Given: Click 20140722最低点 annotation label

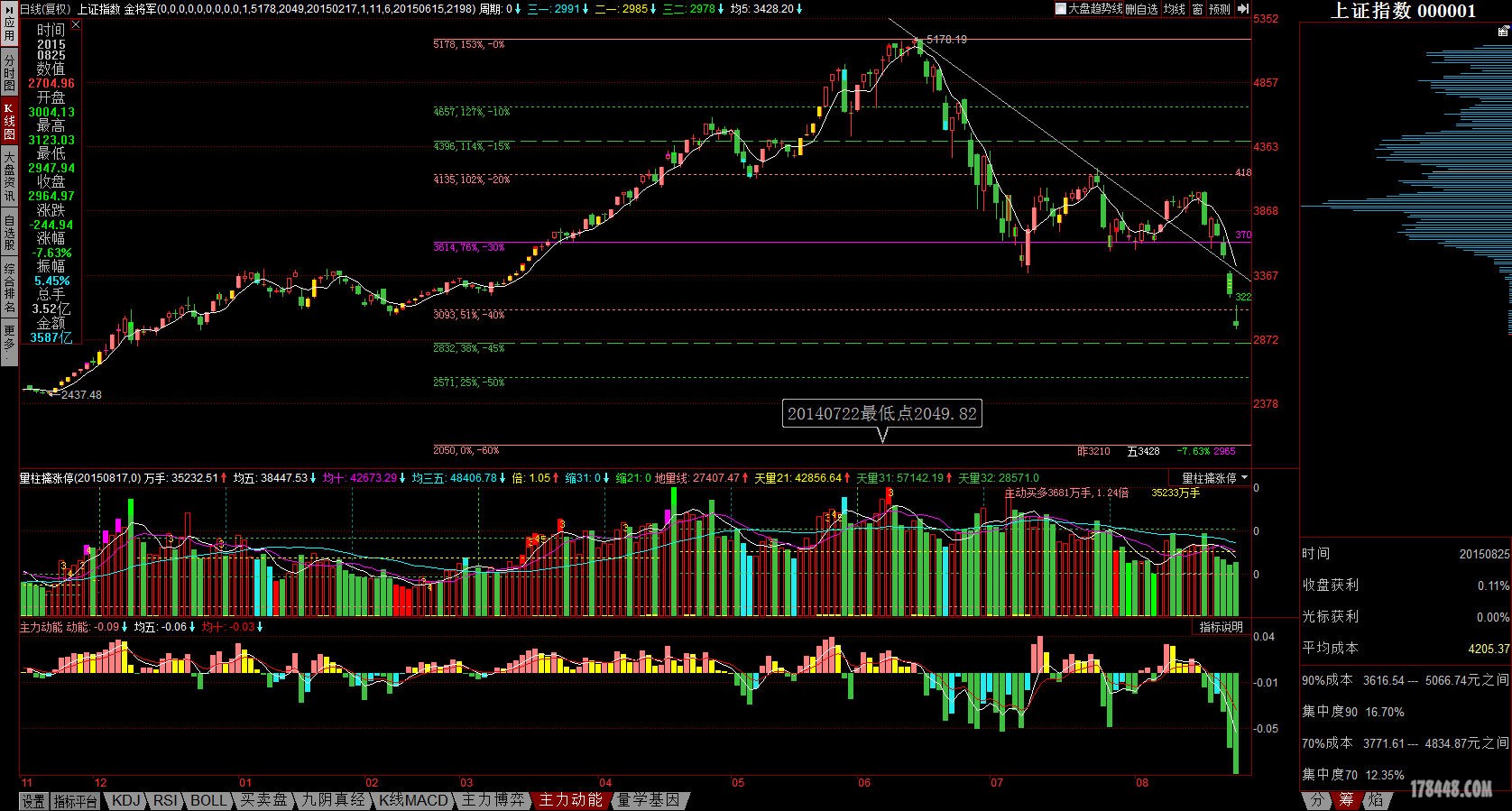Looking at the screenshot, I should 881,414.
